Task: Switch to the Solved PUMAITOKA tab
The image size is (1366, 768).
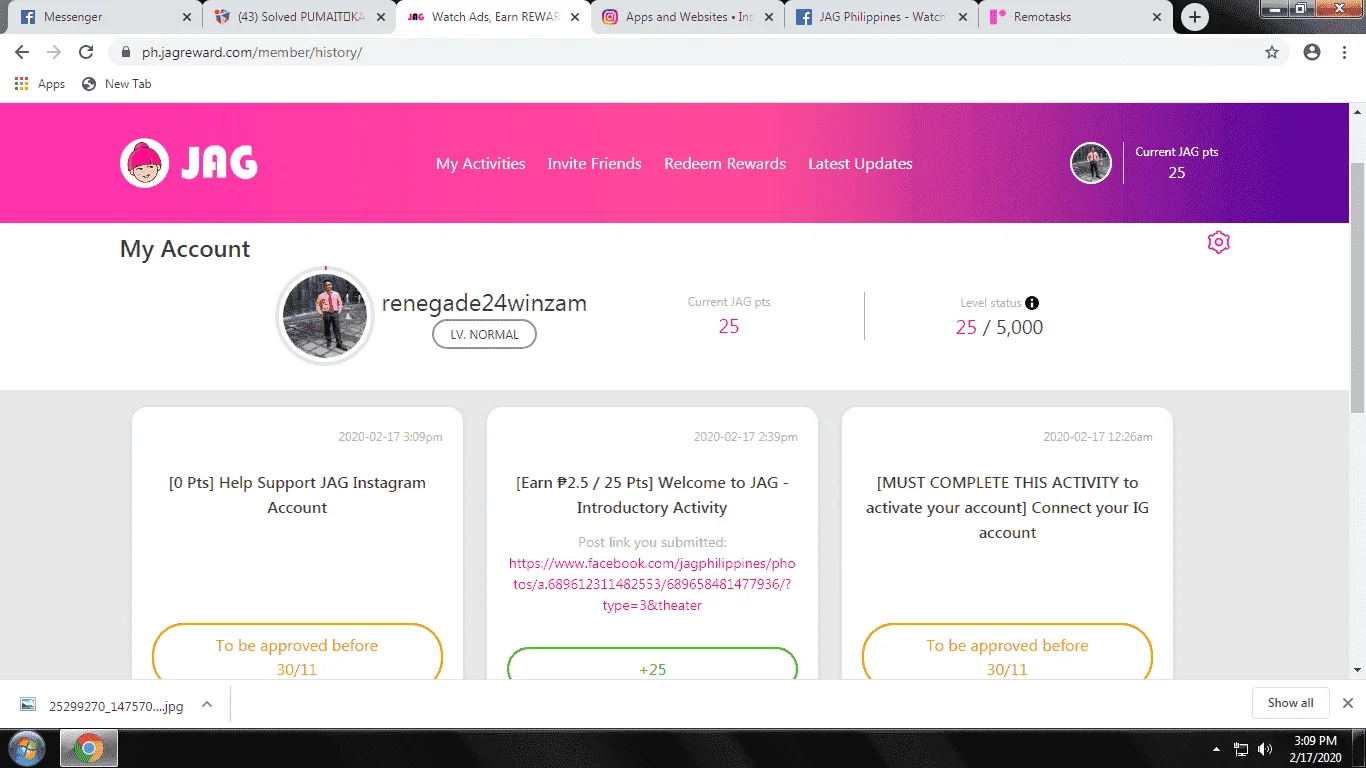Action: 300,17
